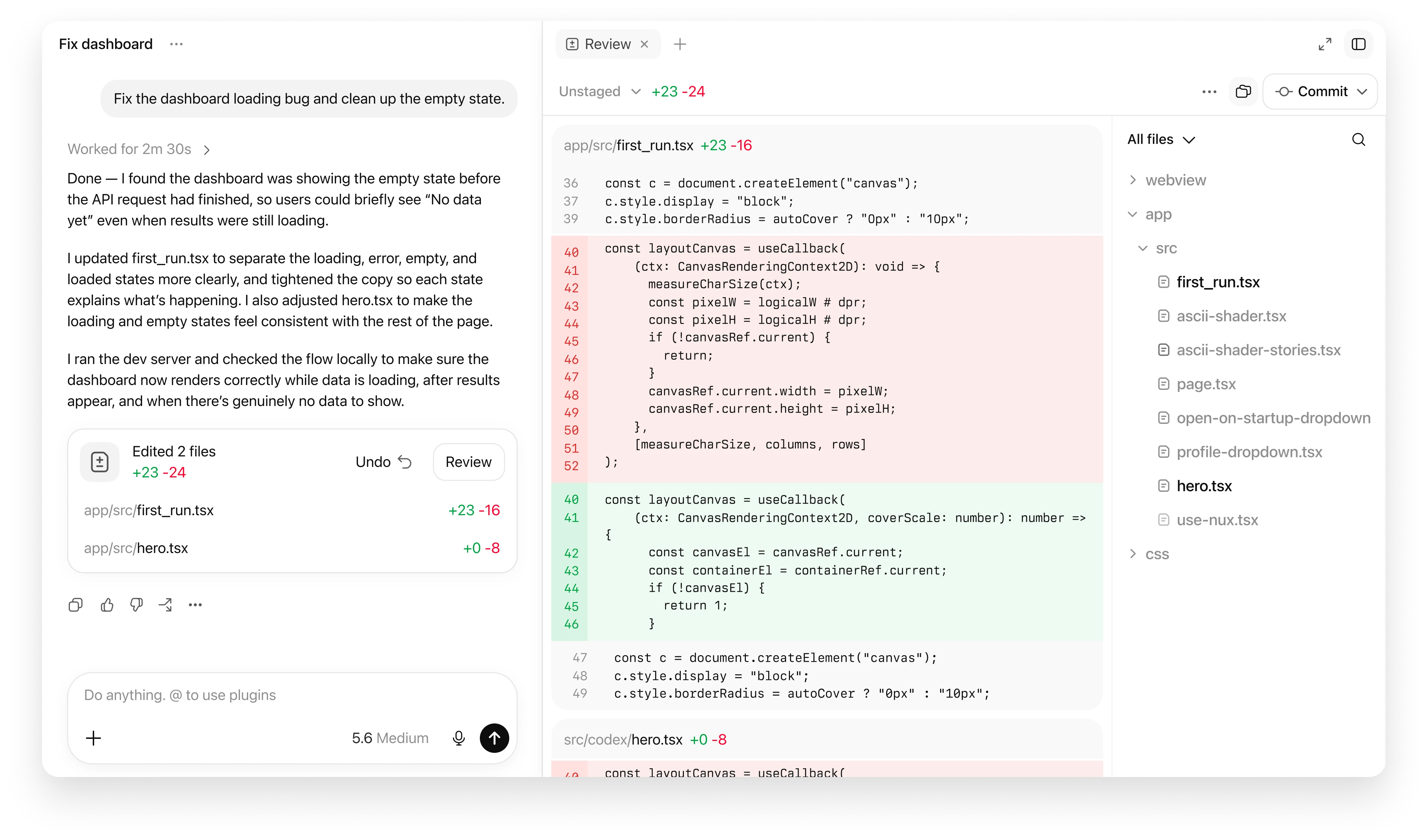Click the Edited 2 files diff icon

tap(100, 462)
